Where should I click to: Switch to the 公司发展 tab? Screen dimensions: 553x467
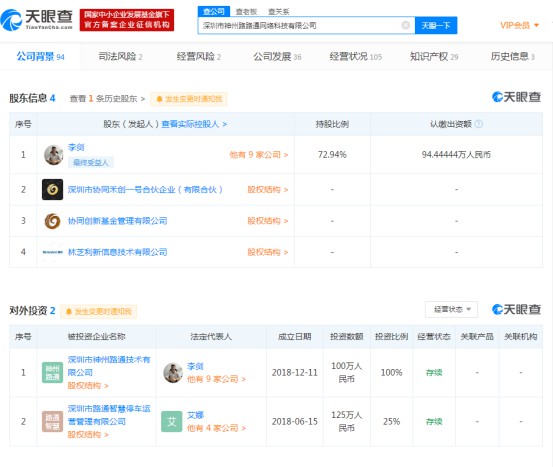coord(277,56)
